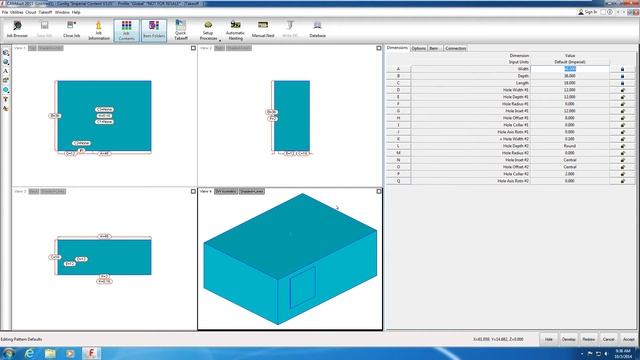Open the Windows Start button

tap(8, 353)
